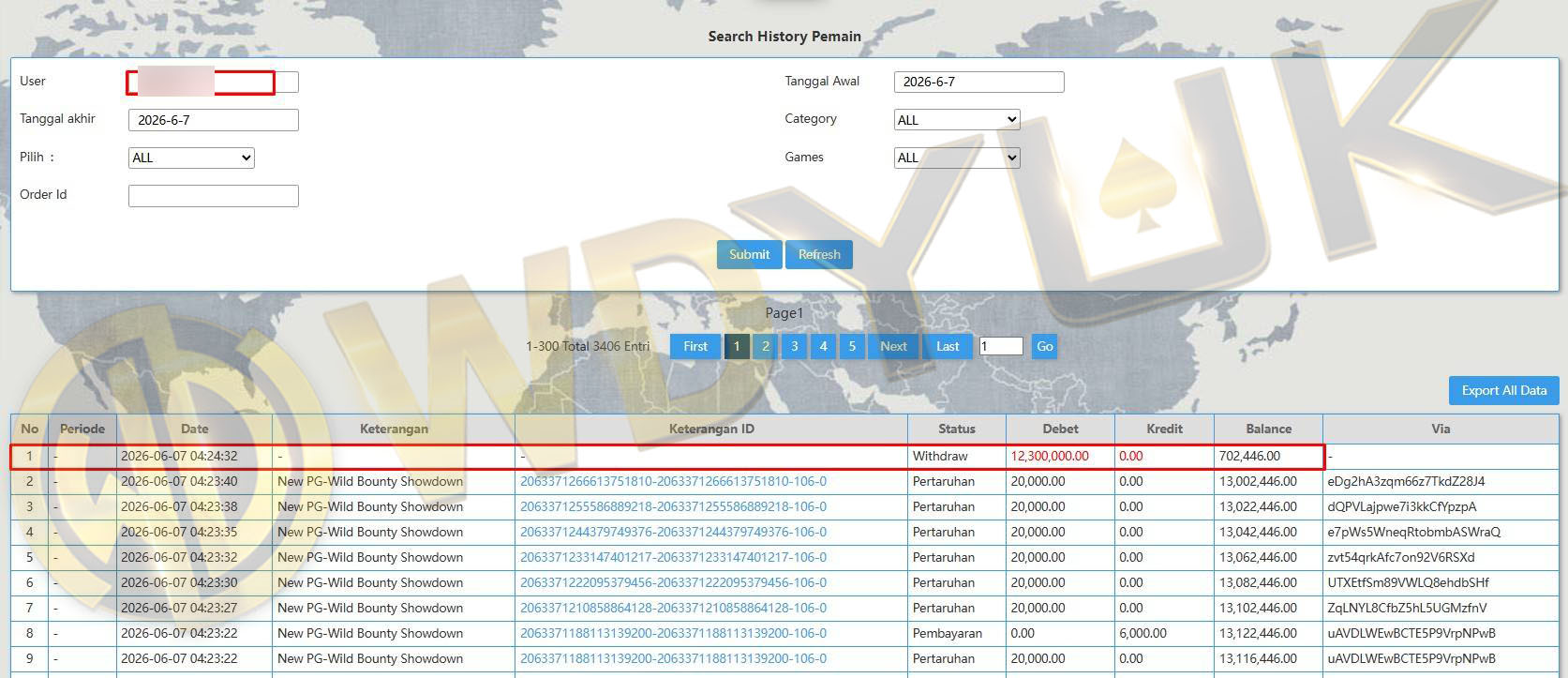Image resolution: width=1568 pixels, height=678 pixels.
Task: Click the 12,300,000.00 debet amount
Action: 1050,456
